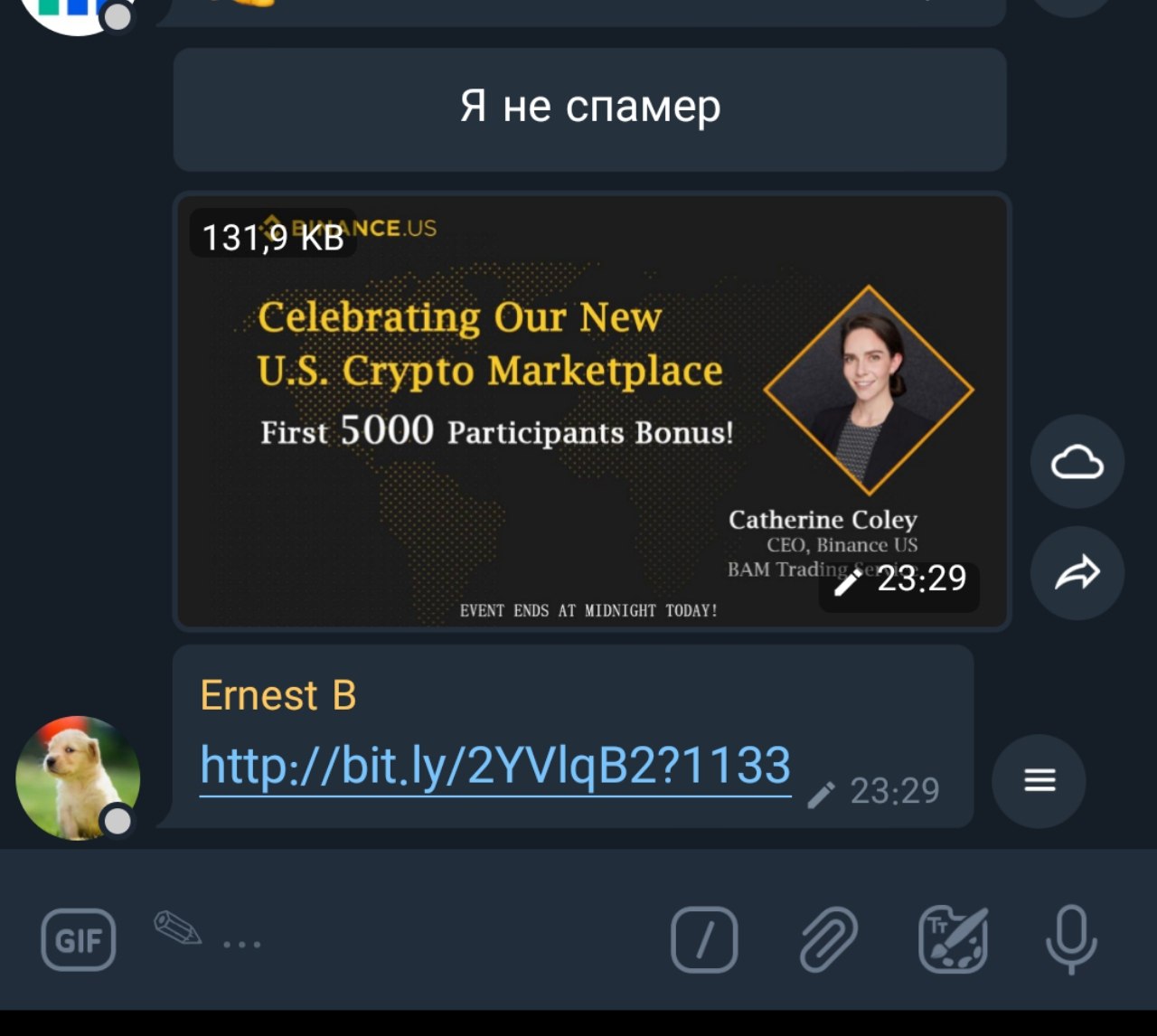Open the bit.ly/2YVlqB2?1133 link

[495, 767]
